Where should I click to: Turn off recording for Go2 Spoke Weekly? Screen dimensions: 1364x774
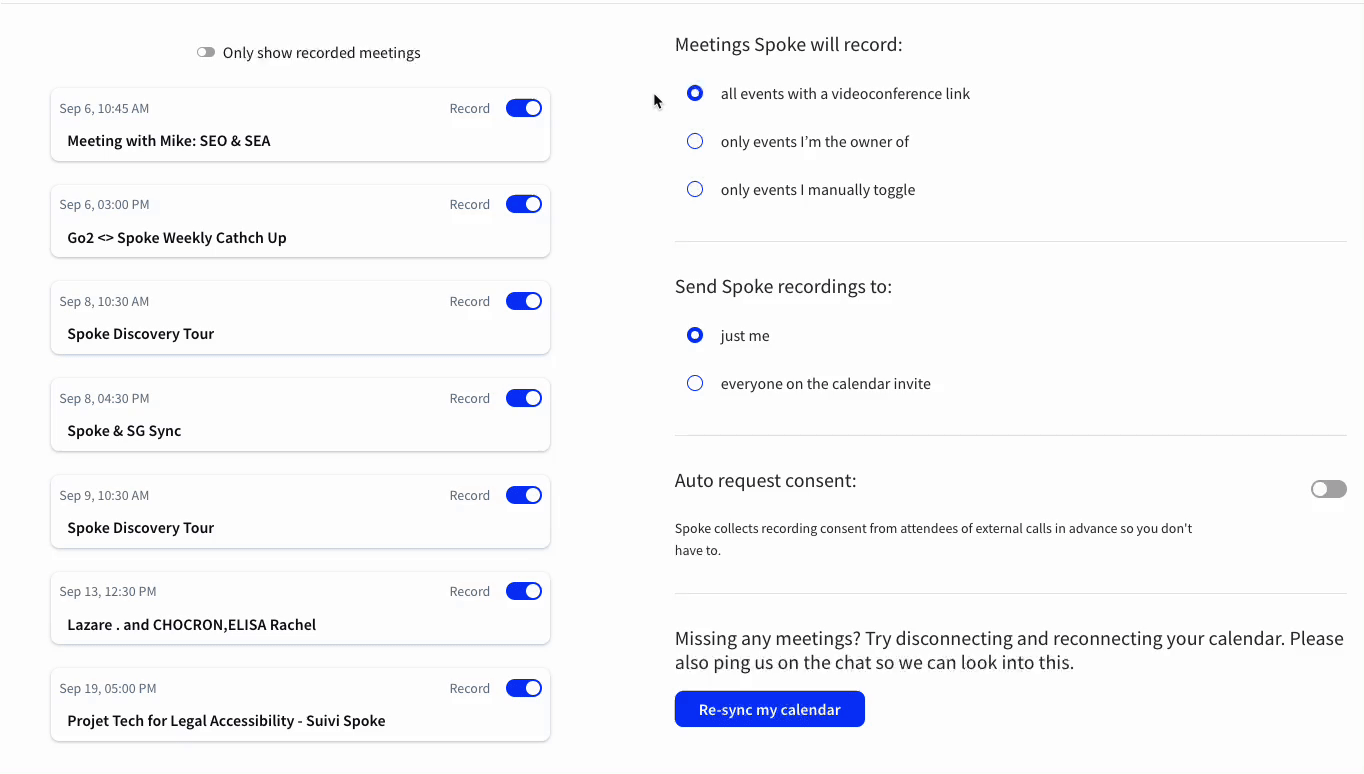pos(523,204)
